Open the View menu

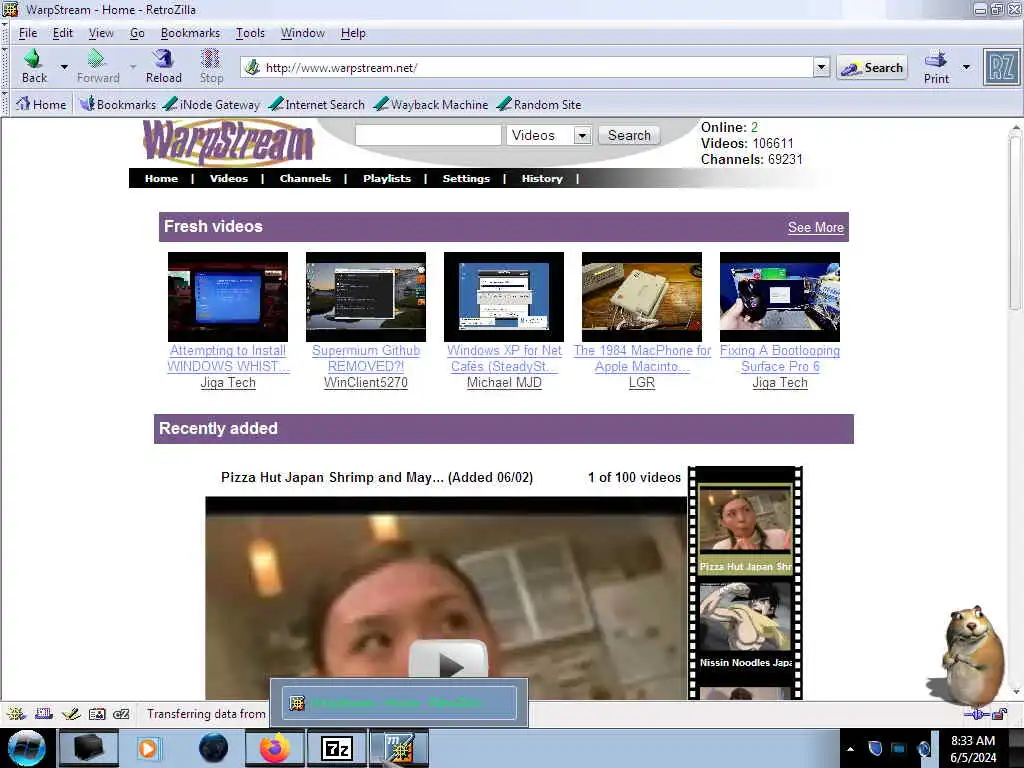[x=101, y=33]
